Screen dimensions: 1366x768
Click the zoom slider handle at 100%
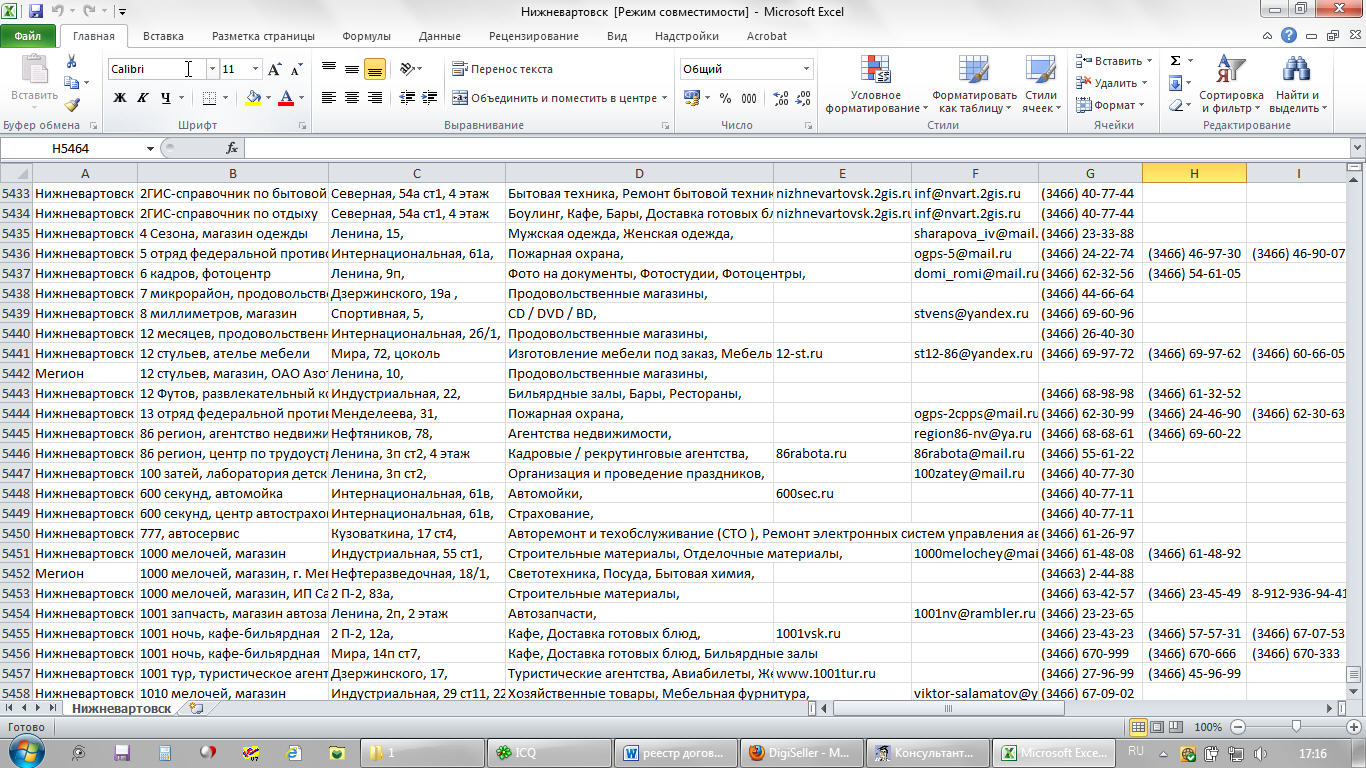tap(1297, 727)
